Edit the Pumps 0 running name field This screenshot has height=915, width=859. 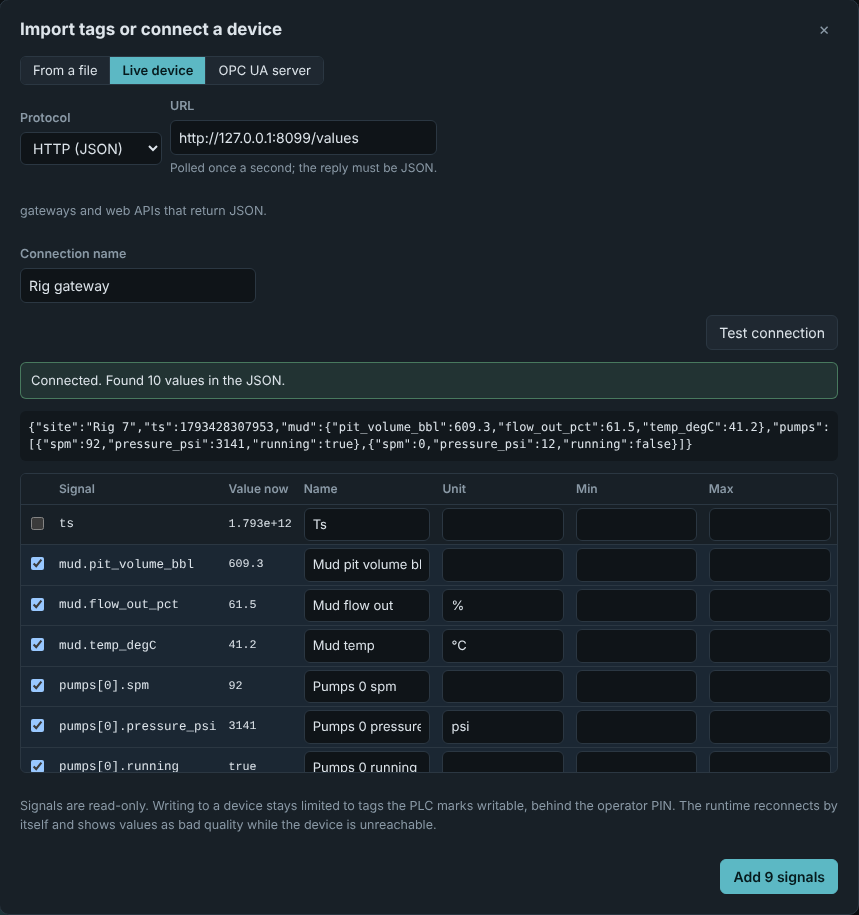point(366,763)
